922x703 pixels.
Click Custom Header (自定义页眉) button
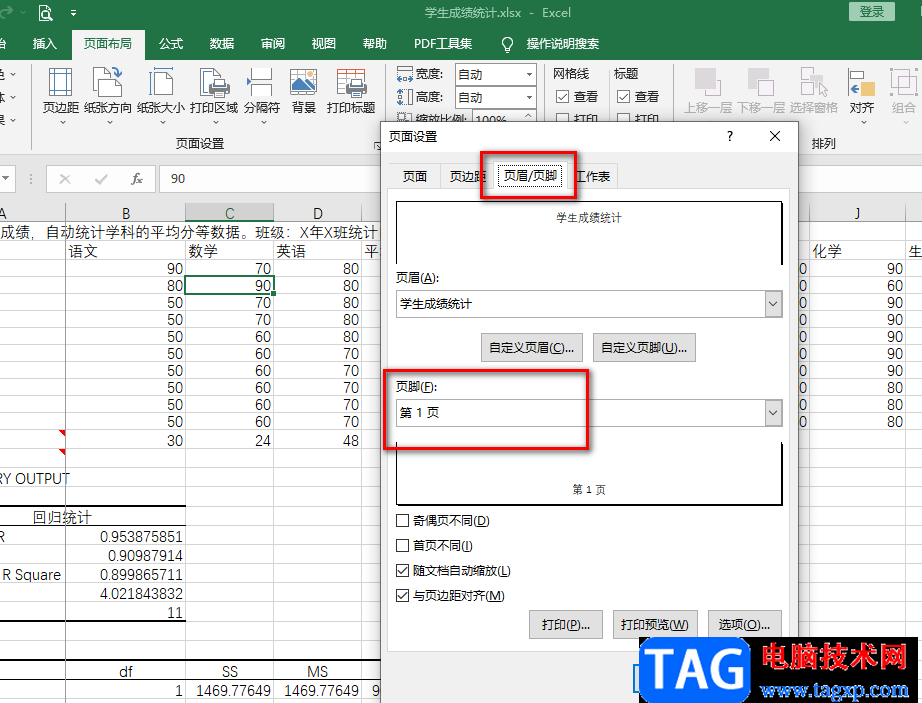point(532,347)
